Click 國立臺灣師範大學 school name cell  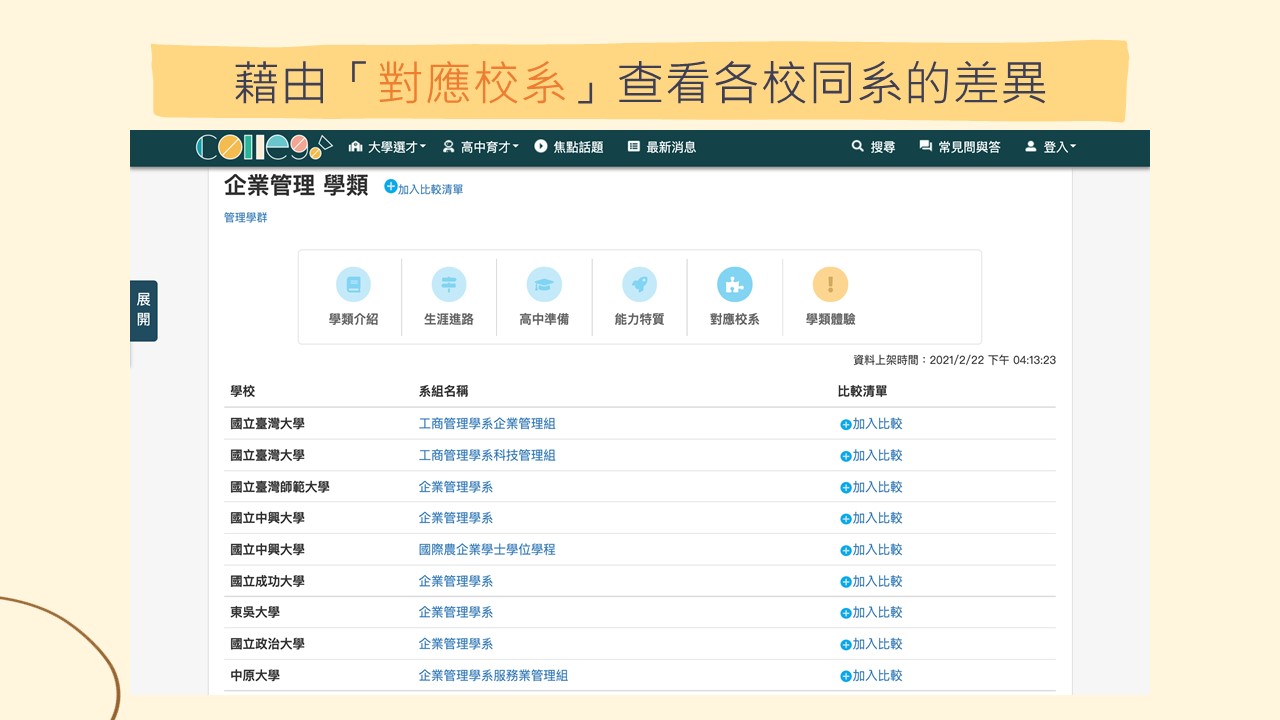click(x=280, y=487)
